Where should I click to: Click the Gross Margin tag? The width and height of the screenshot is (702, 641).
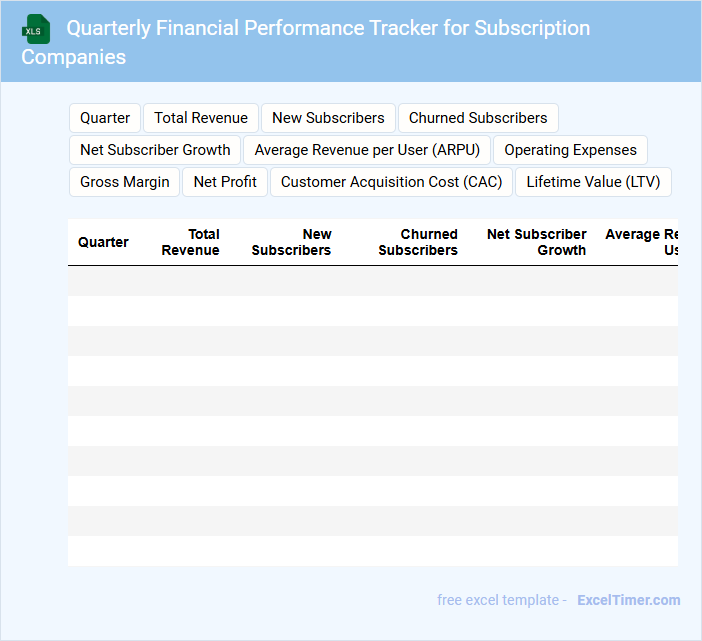click(125, 182)
